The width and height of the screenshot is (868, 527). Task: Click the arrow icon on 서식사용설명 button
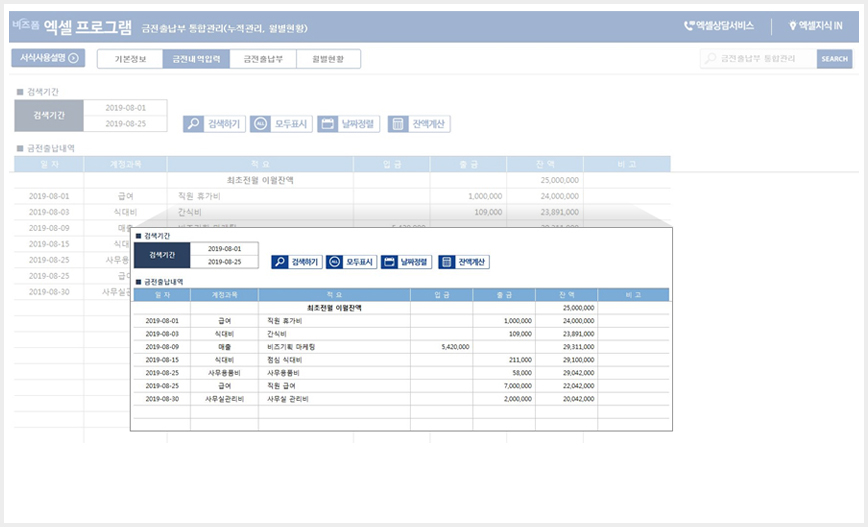(73, 58)
